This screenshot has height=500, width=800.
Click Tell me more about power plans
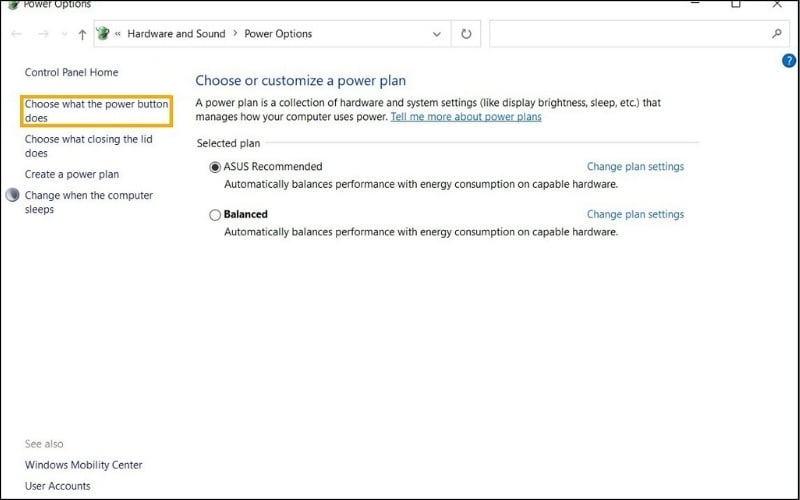(466, 117)
